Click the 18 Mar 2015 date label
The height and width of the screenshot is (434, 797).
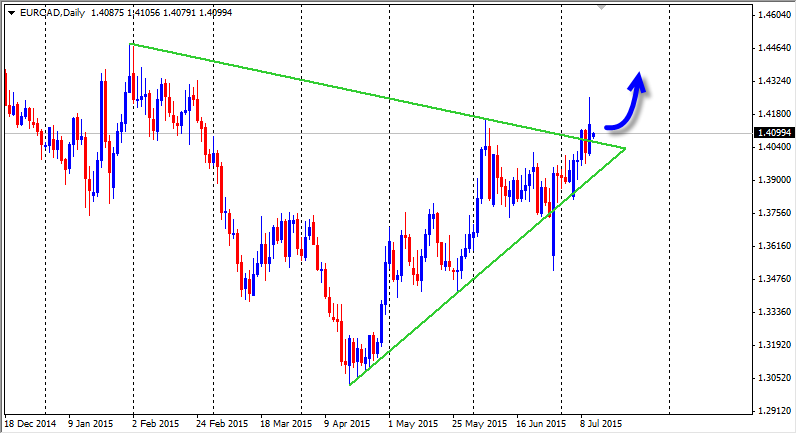286,423
